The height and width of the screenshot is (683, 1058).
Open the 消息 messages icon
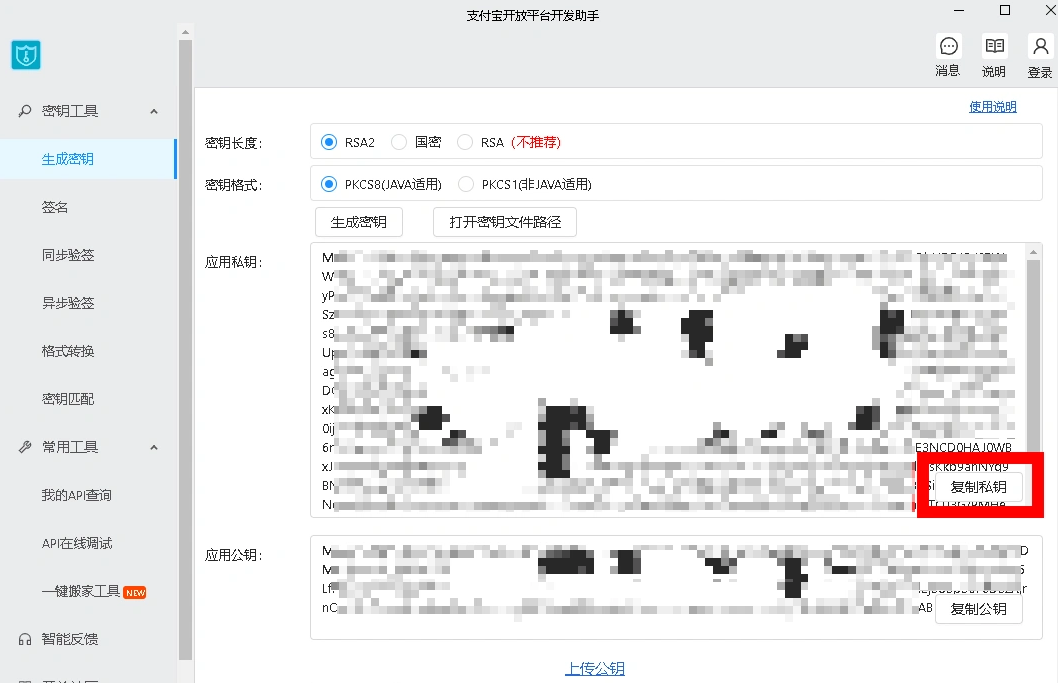pos(948,46)
